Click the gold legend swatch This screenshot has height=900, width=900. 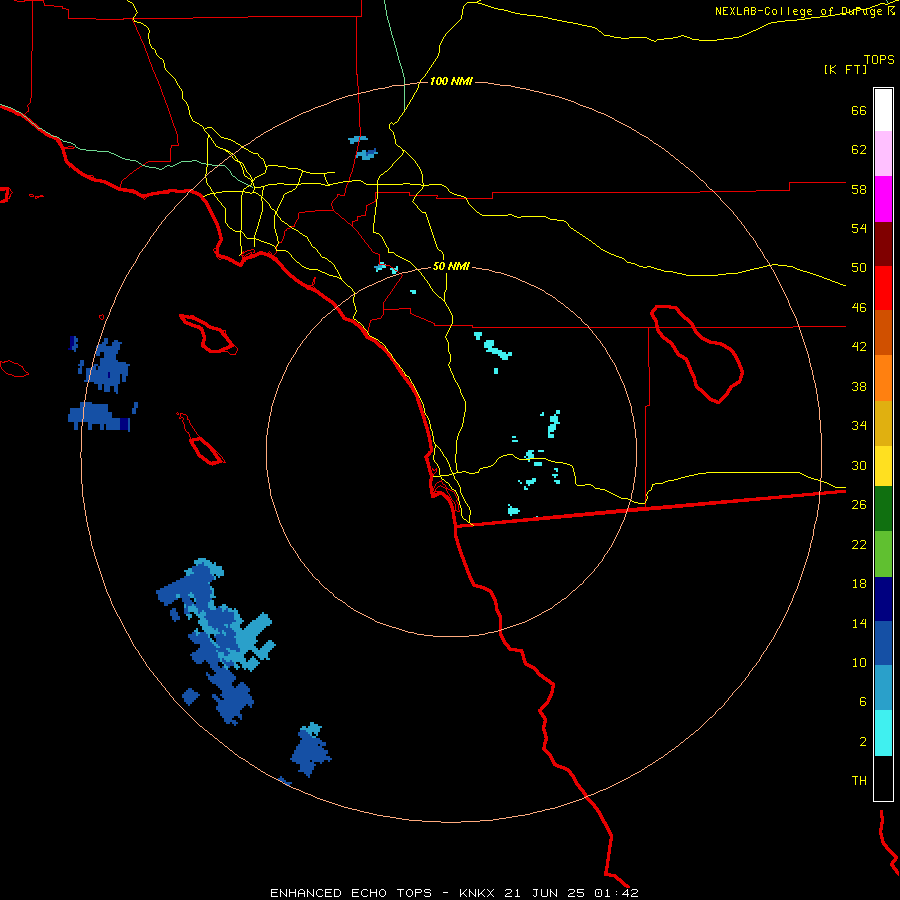(883, 423)
